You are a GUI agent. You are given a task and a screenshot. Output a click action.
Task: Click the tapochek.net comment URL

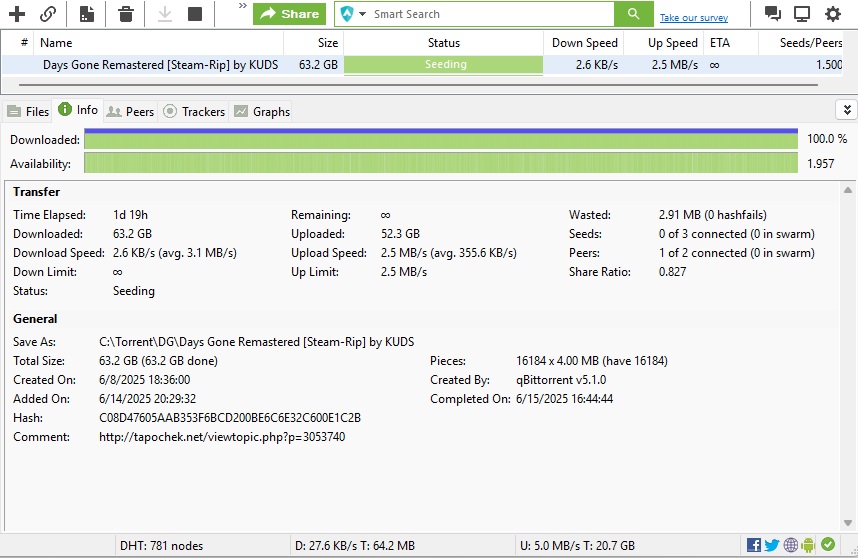pyautogui.click(x=222, y=437)
